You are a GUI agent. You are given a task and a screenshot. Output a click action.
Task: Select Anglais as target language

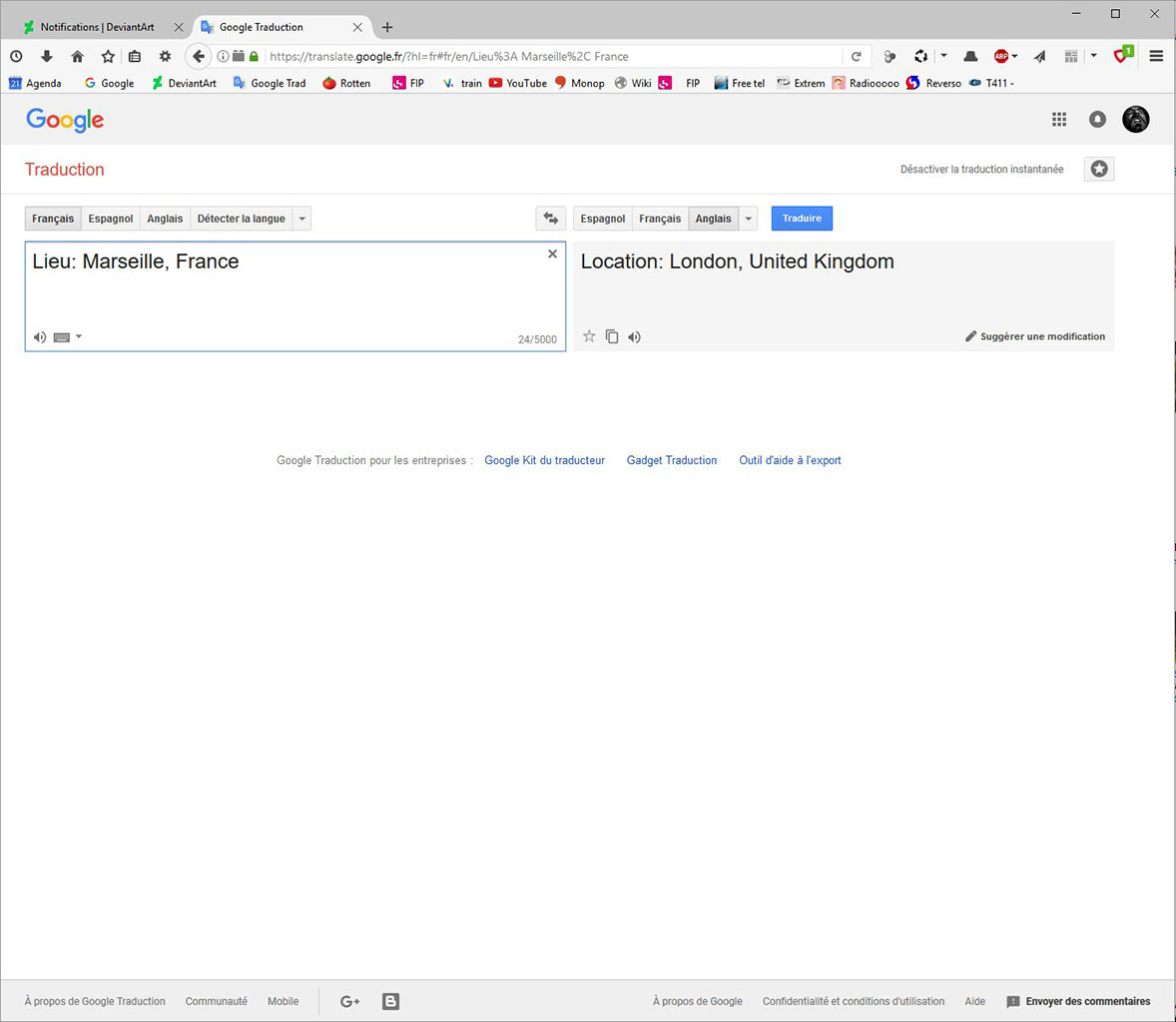[x=713, y=219]
